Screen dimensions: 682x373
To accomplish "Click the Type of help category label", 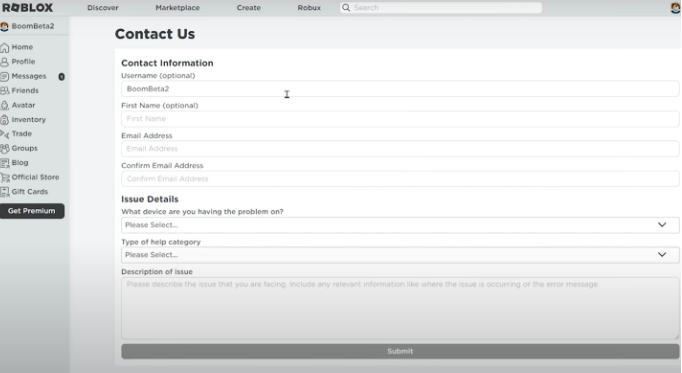I will pos(161,242).
